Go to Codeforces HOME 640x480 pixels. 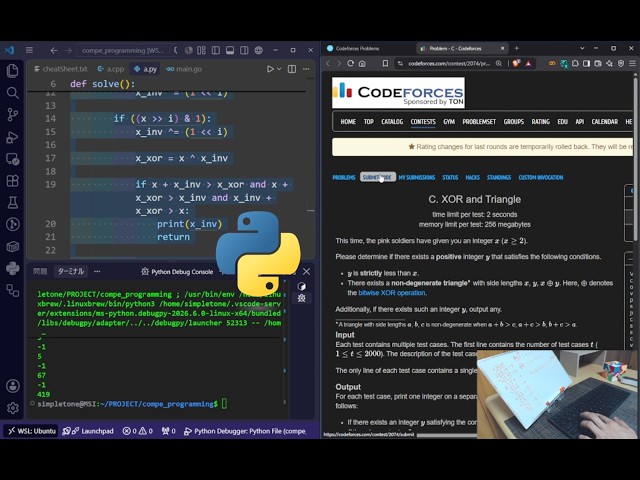348,122
